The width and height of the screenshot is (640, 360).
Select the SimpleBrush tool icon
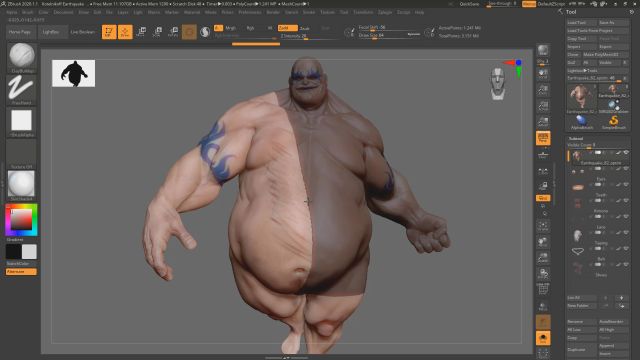(613, 122)
